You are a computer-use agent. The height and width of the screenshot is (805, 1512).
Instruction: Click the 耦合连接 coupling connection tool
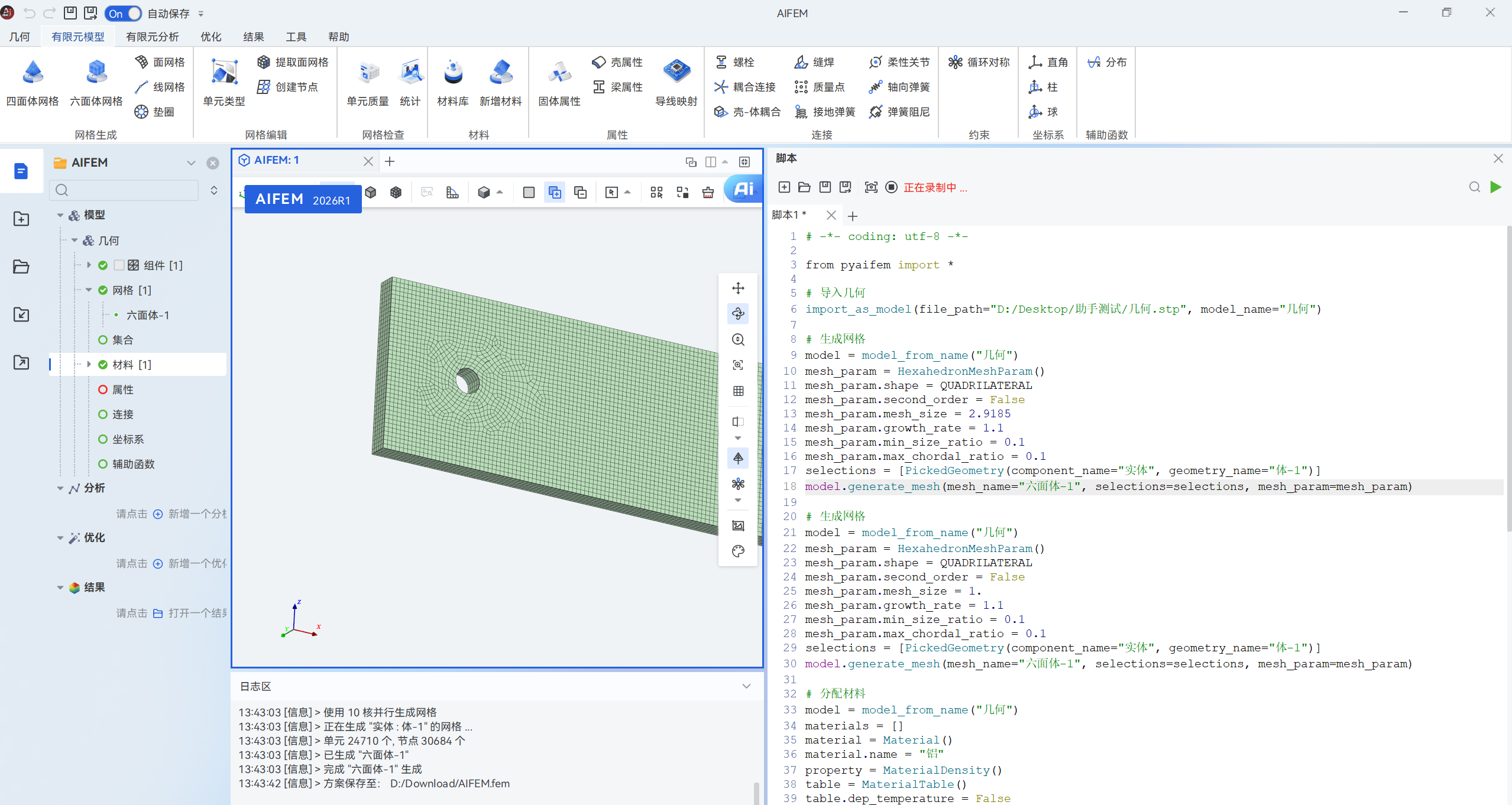[745, 87]
